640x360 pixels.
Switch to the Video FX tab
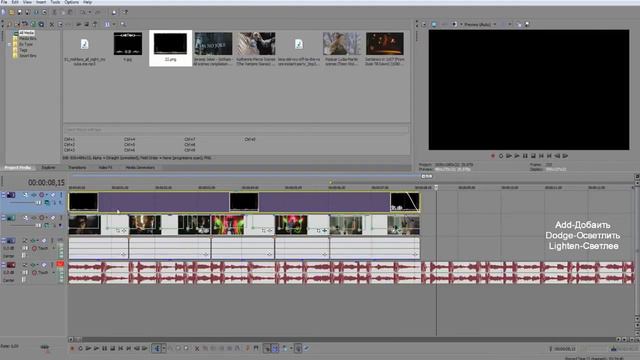click(105, 167)
